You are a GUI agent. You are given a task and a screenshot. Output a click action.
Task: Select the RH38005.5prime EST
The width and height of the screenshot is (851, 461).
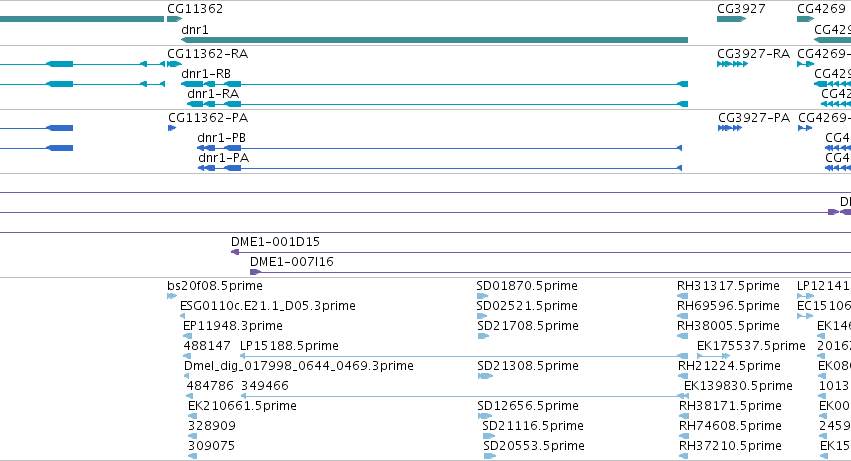(728, 326)
